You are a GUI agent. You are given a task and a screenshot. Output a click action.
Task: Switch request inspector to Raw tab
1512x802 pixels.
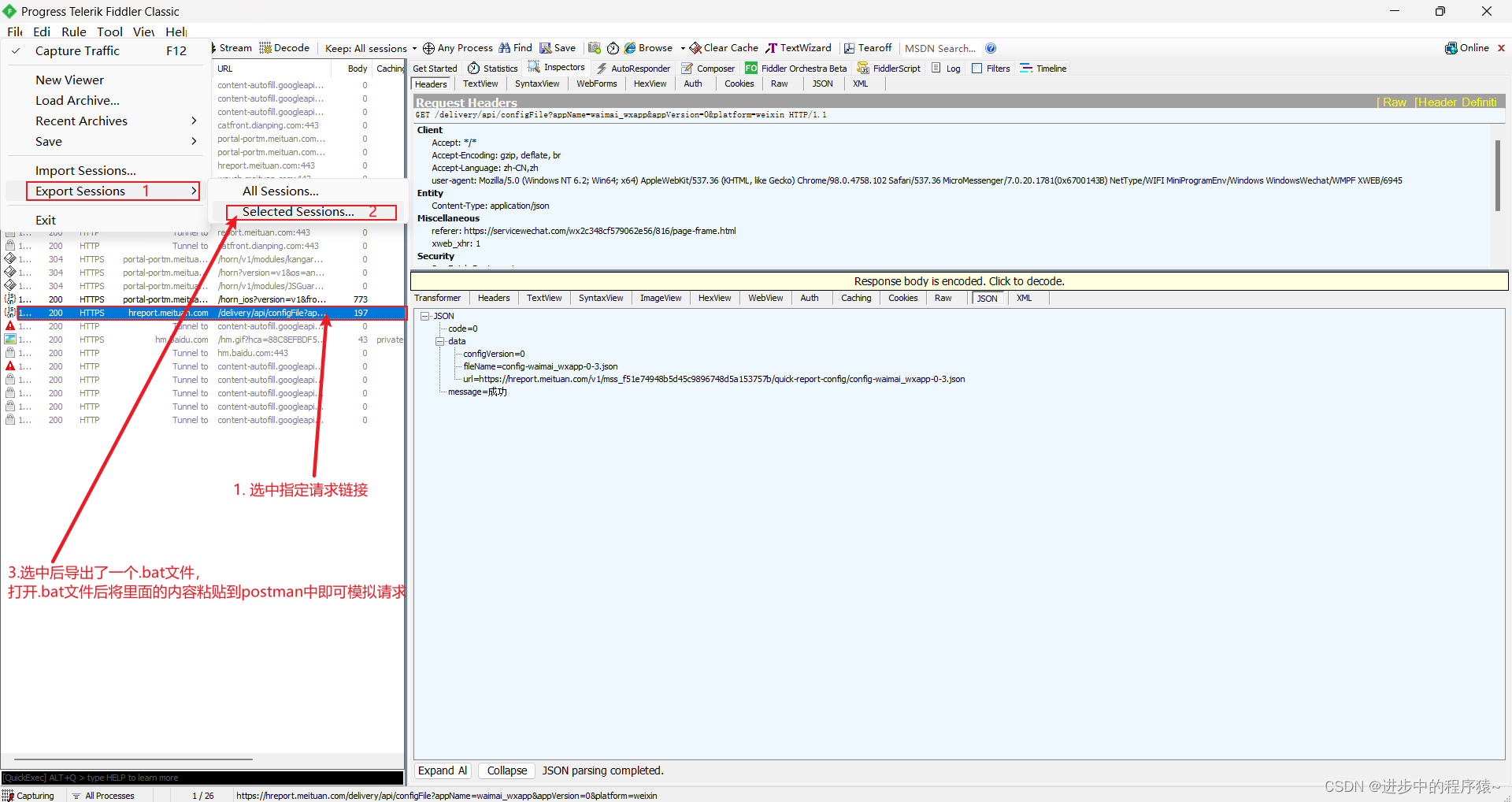click(x=780, y=84)
